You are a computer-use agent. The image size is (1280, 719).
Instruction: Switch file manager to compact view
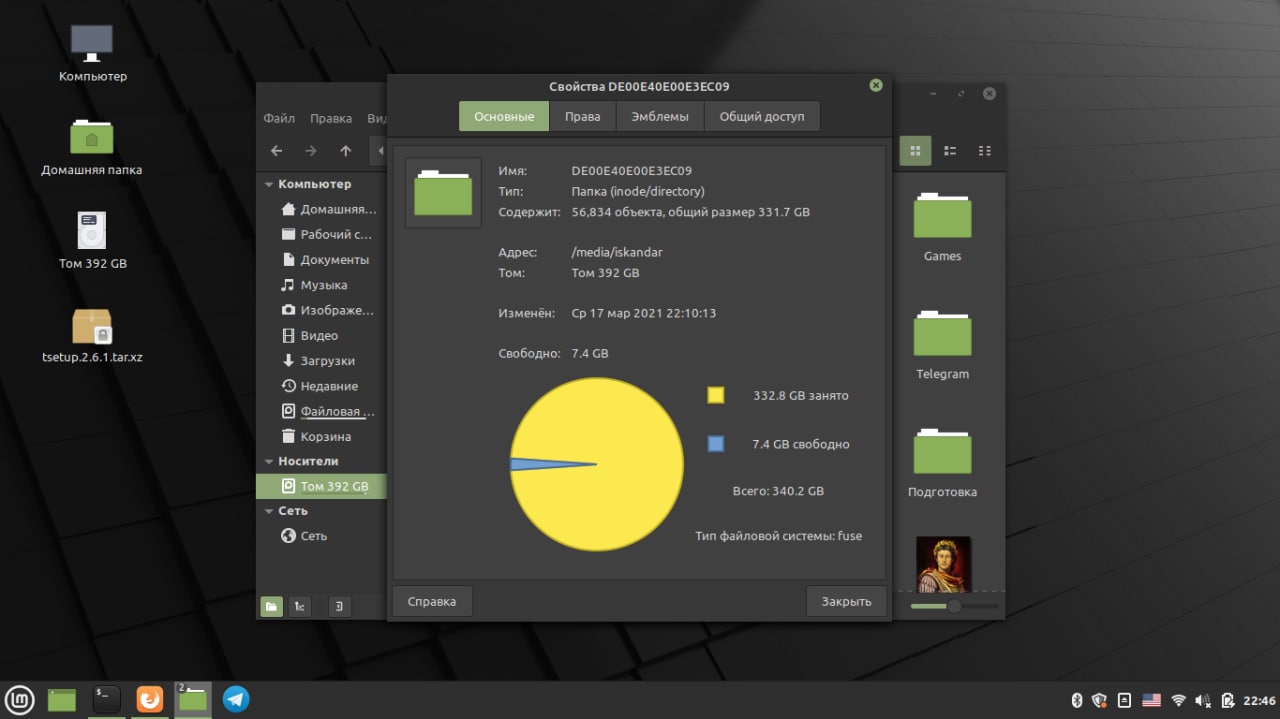tap(985, 151)
